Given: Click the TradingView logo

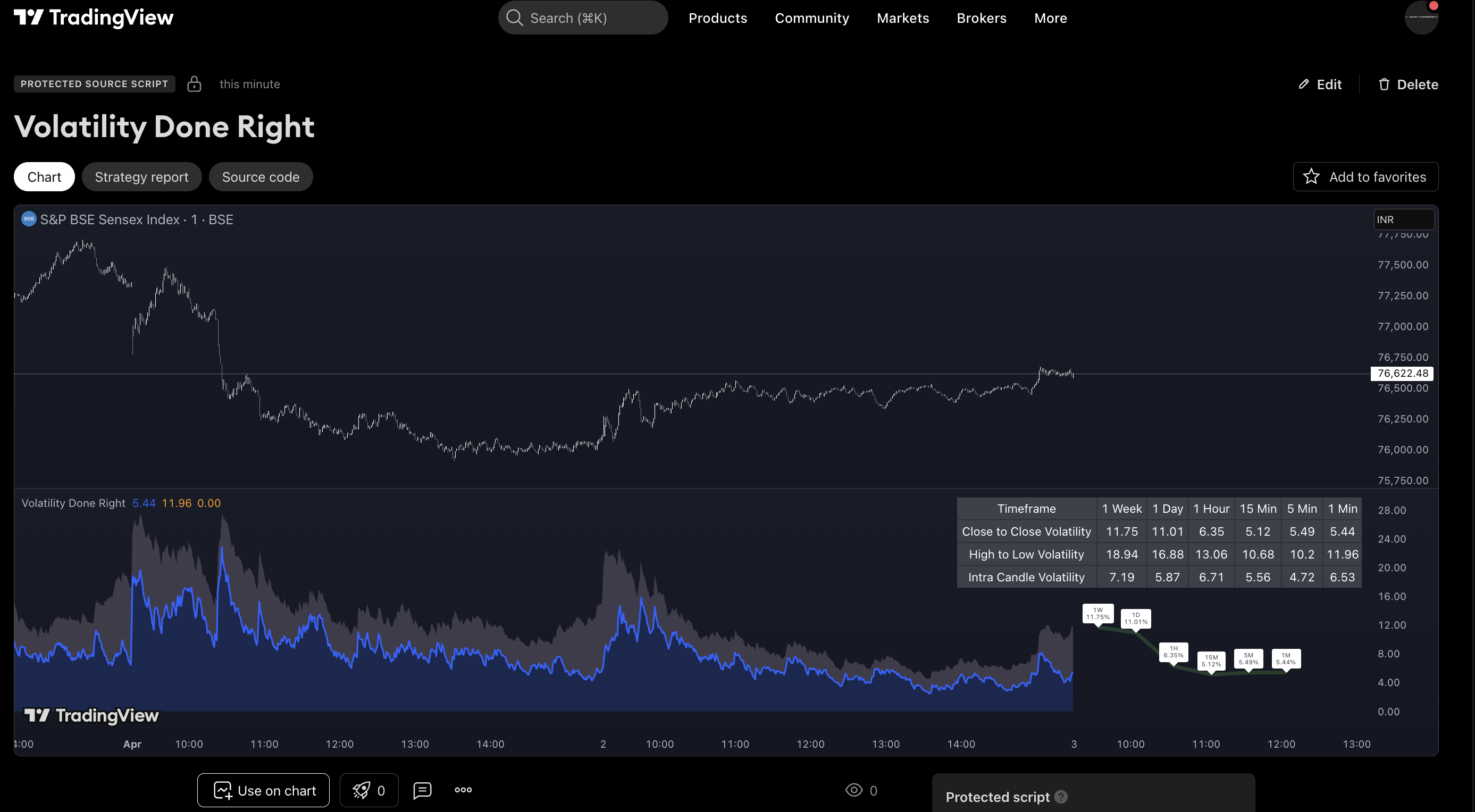Looking at the screenshot, I should click(94, 17).
